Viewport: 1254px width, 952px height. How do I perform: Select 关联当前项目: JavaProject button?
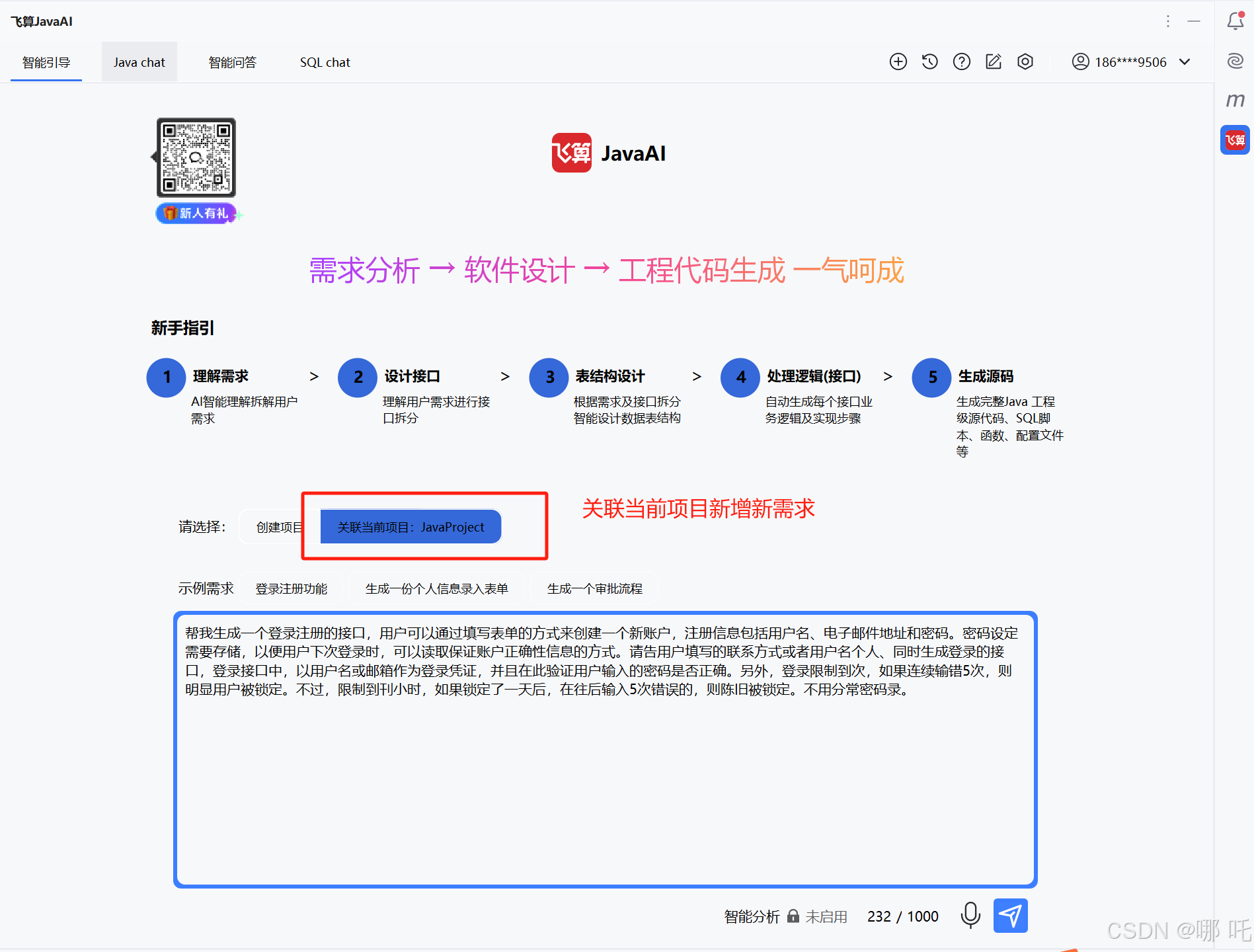[x=411, y=527]
